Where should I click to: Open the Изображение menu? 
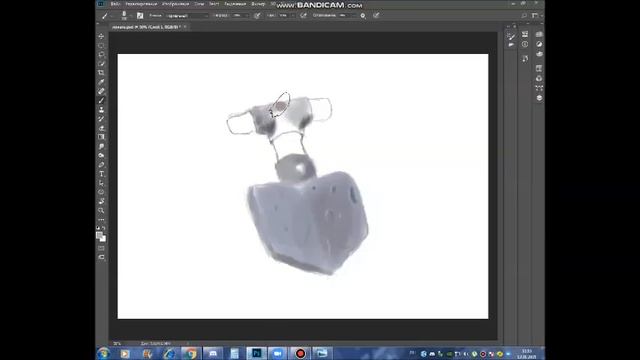pos(176,4)
